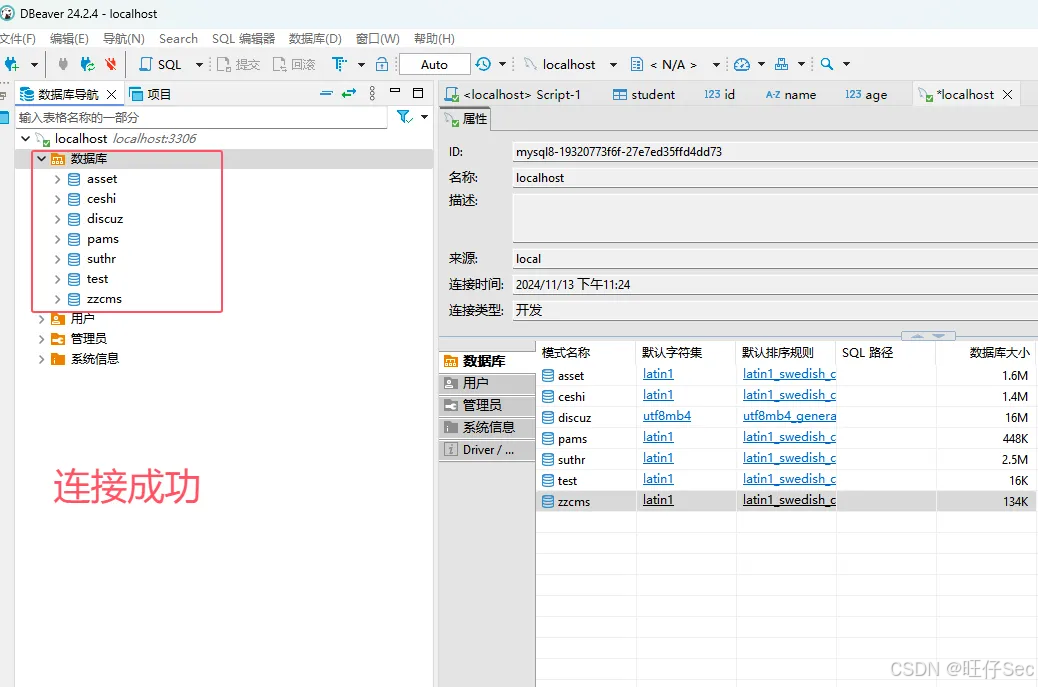The image size is (1038, 687).
Task: Switch to the 项目 tab
Action: [x=150, y=94]
